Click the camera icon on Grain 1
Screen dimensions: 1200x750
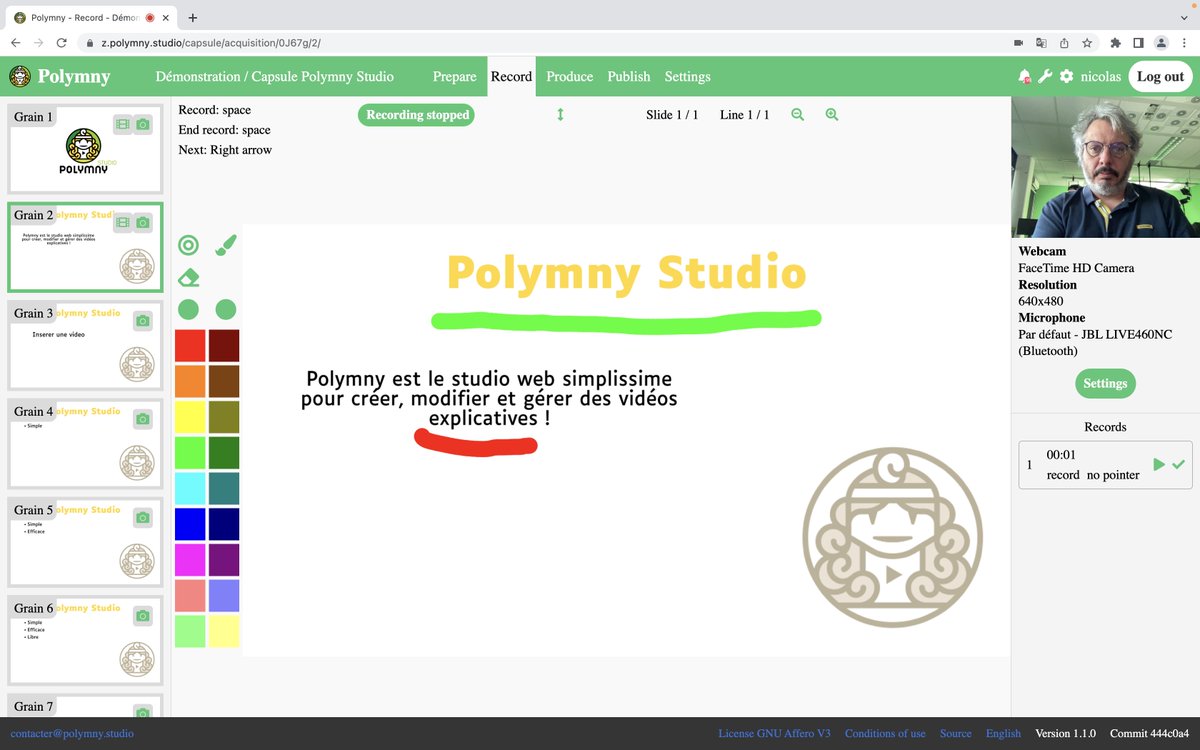coord(143,124)
